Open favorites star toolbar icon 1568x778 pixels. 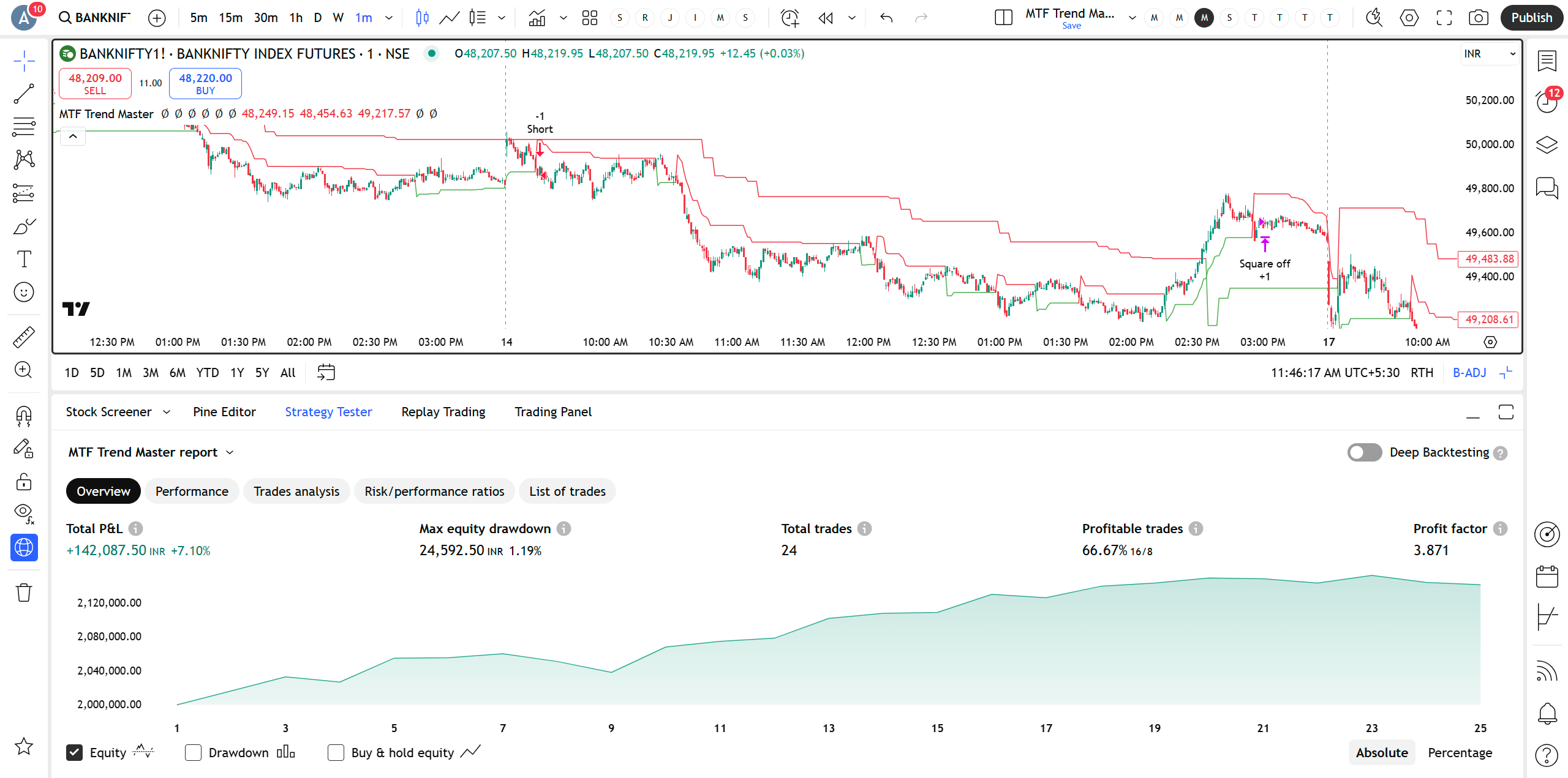pyautogui.click(x=24, y=746)
